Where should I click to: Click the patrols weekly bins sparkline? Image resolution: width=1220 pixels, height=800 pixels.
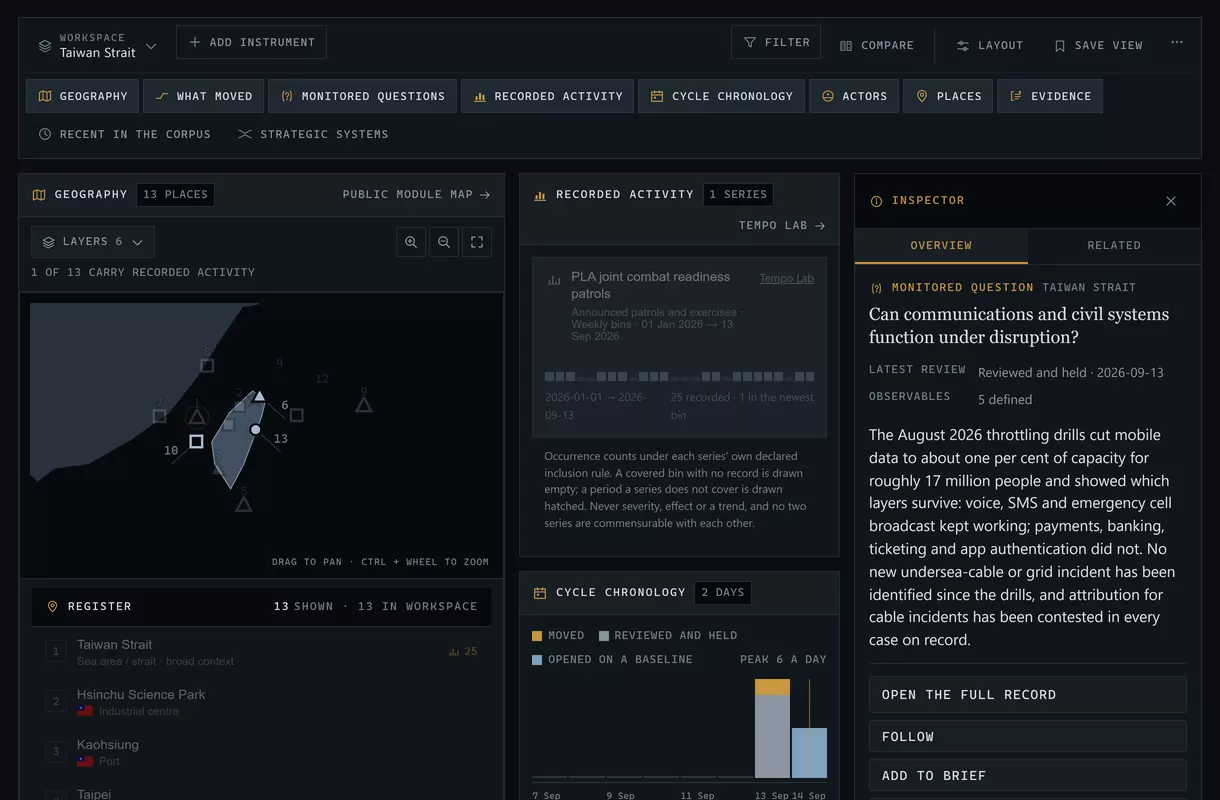[679, 377]
